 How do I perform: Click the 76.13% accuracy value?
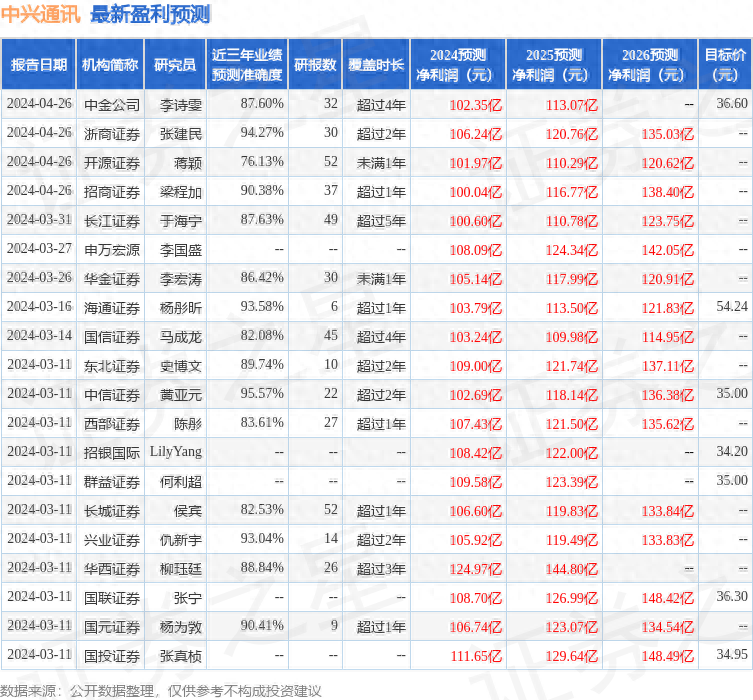pyautogui.click(x=262, y=162)
